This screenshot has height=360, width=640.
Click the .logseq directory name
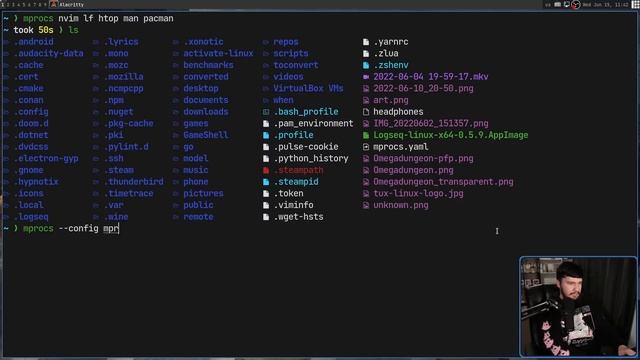pyautogui.click(x=31, y=217)
